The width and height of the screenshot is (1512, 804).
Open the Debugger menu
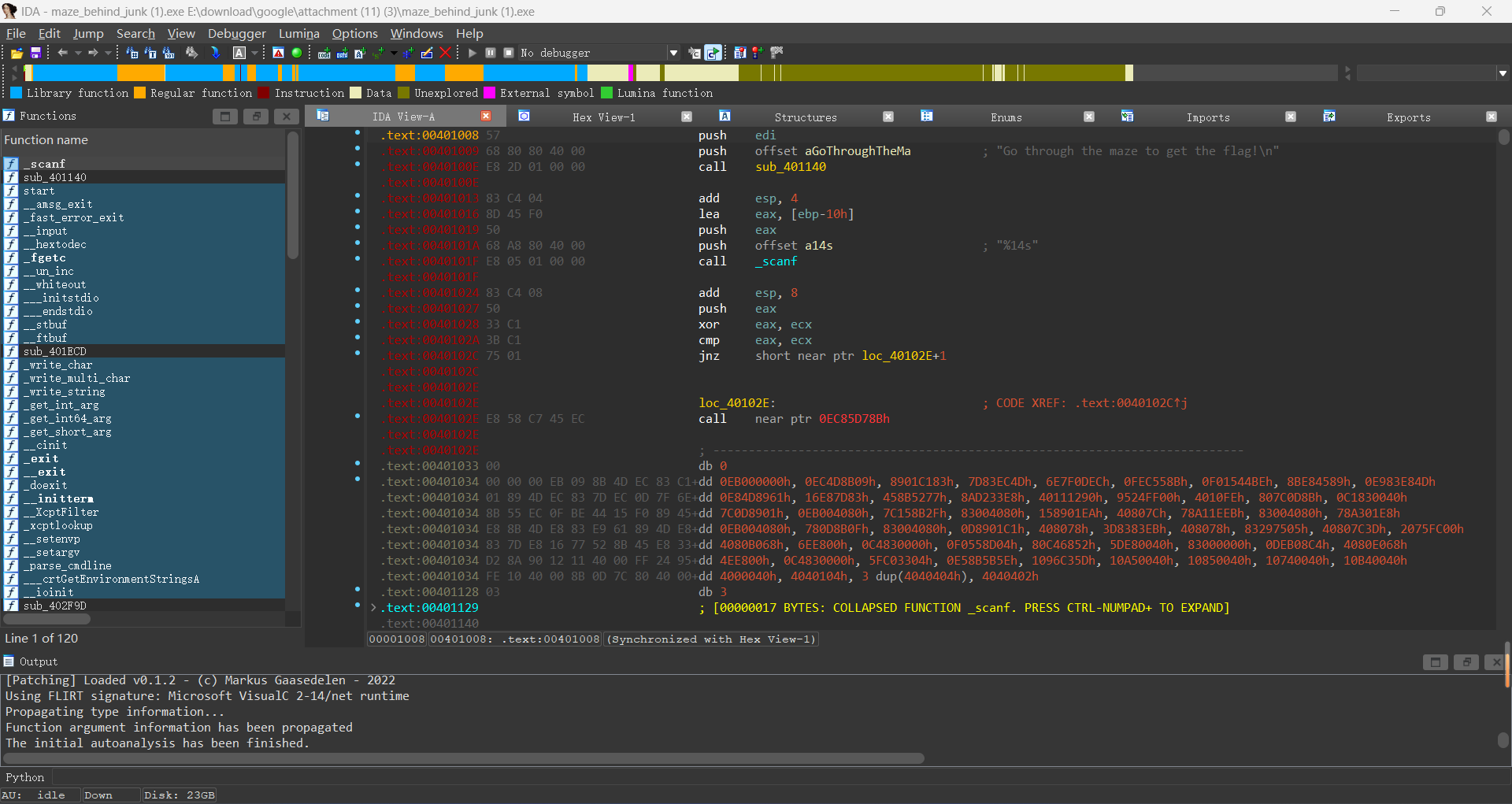[x=237, y=33]
